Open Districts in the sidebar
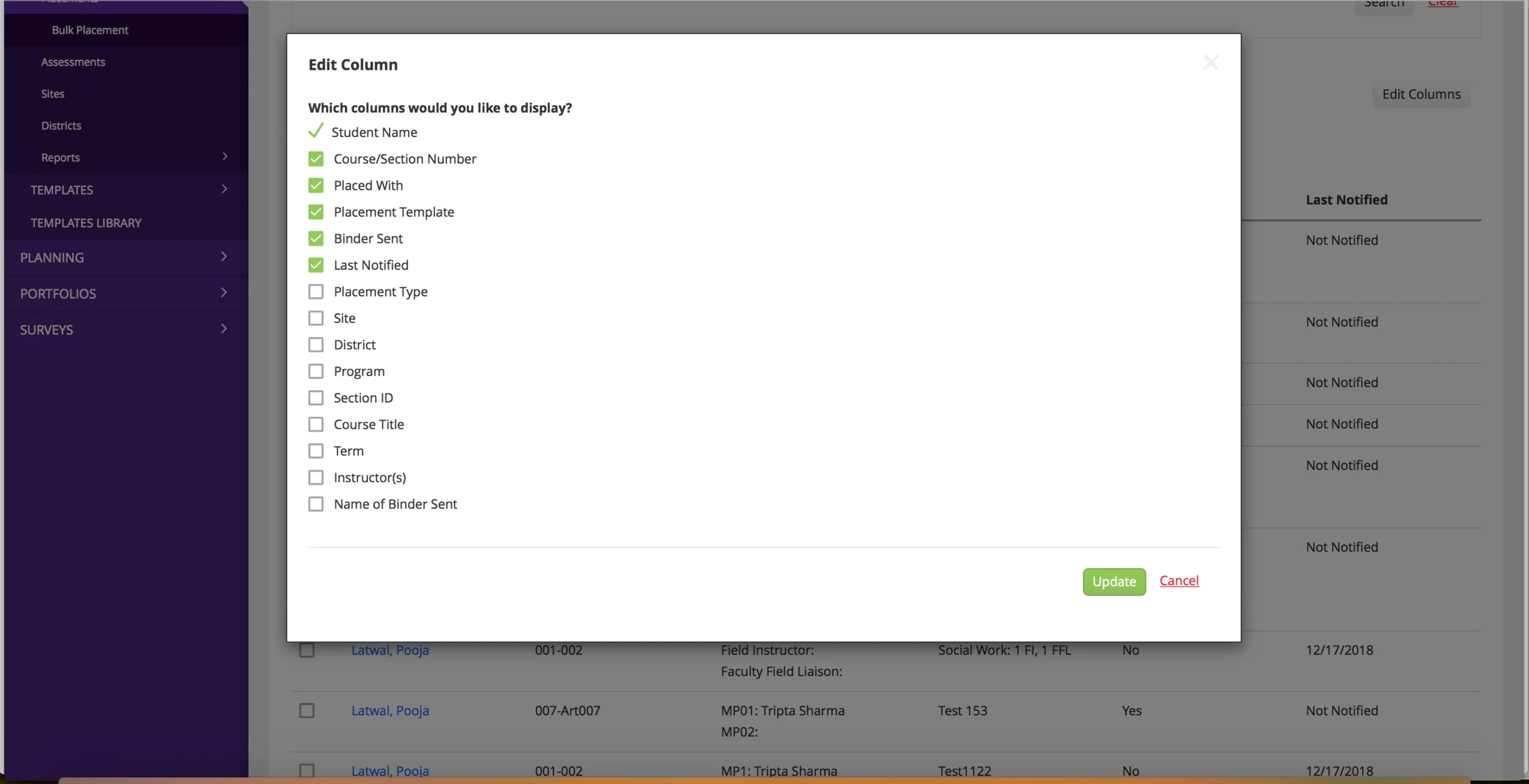The height and width of the screenshot is (784, 1529). pyautogui.click(x=61, y=125)
